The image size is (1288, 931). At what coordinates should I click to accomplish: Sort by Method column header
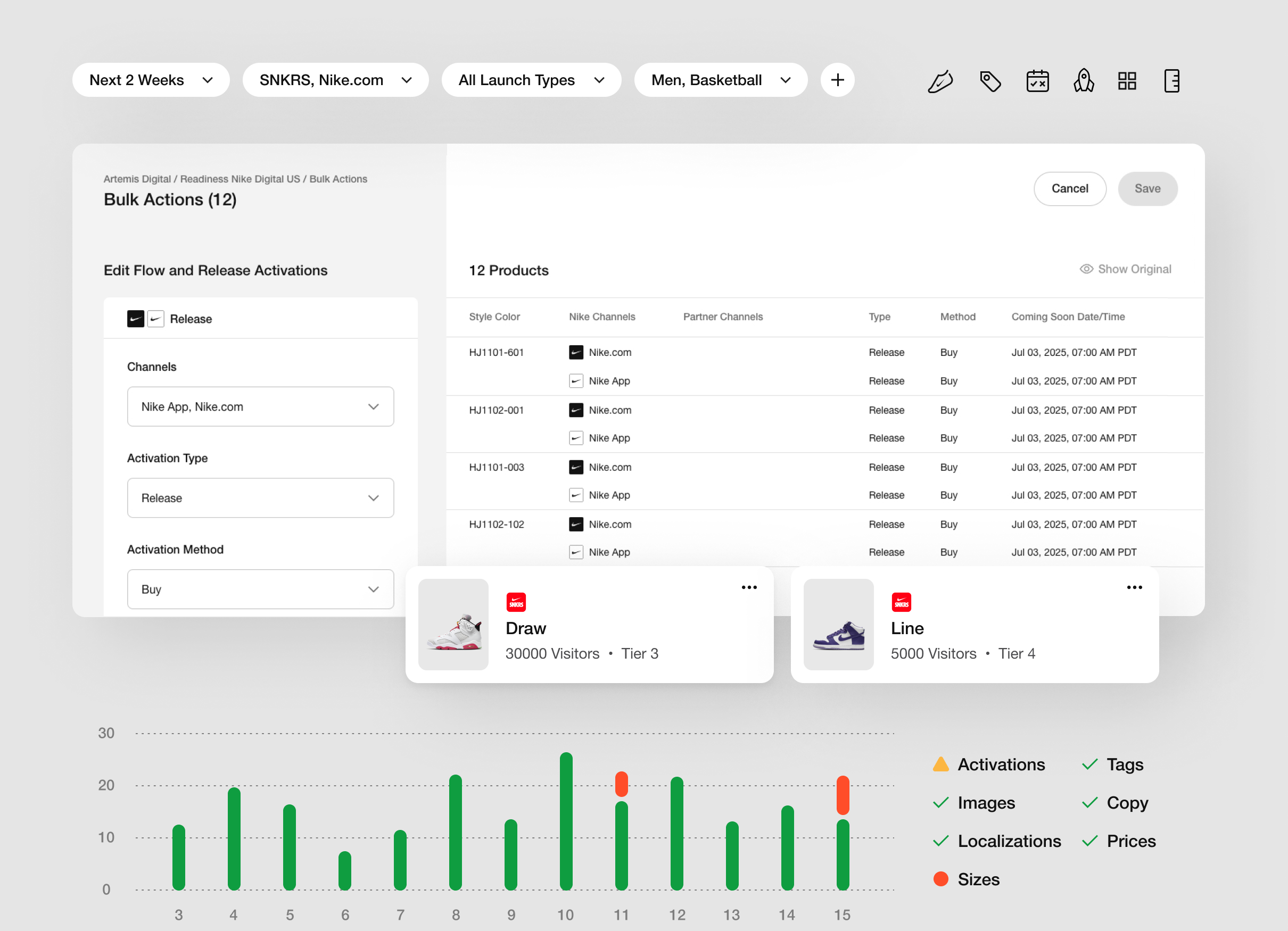(957, 317)
